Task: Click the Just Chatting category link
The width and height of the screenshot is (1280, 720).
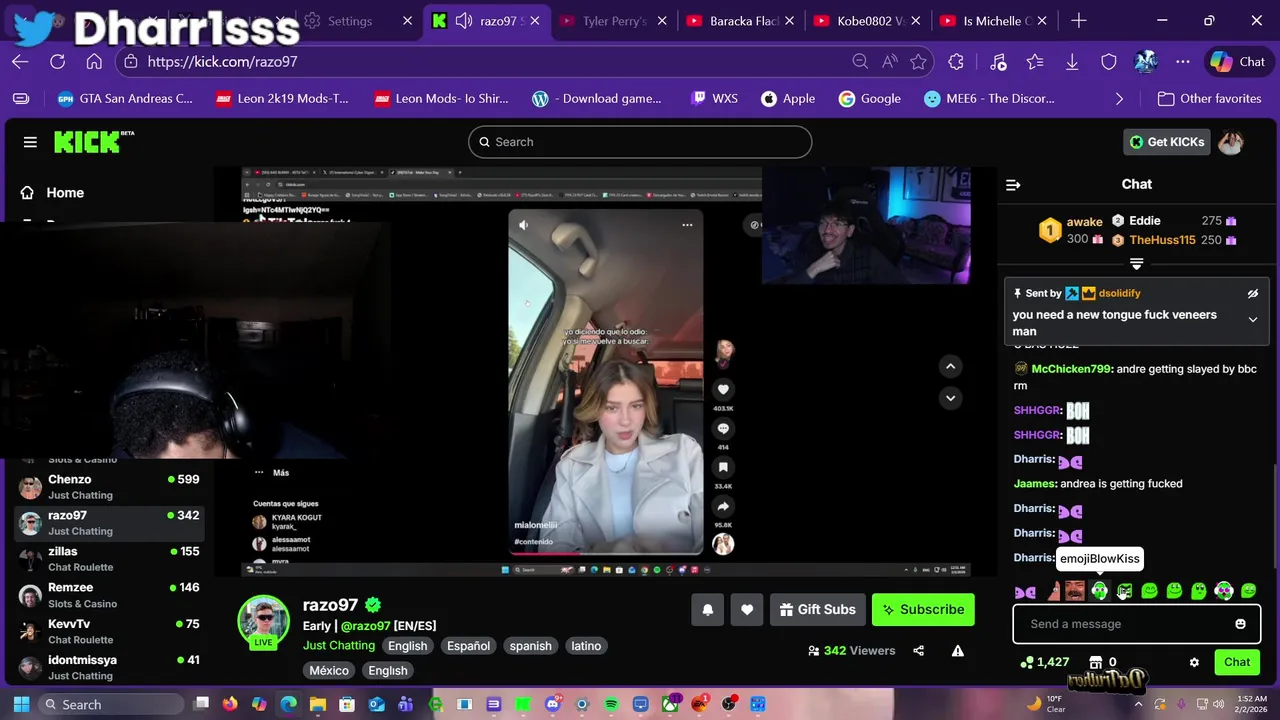Action: [339, 646]
